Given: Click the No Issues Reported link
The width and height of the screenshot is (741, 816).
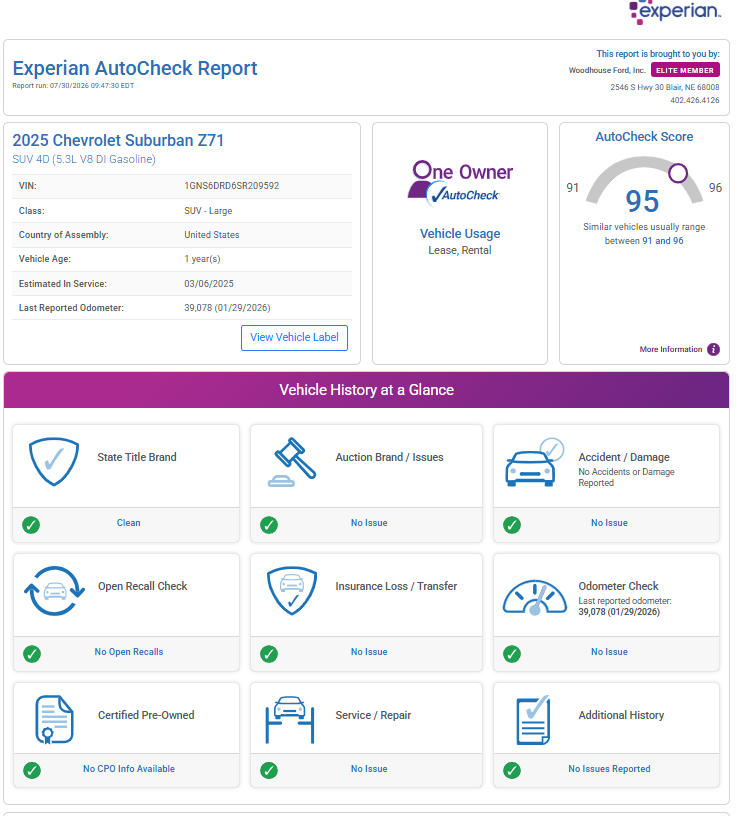Looking at the screenshot, I should tap(609, 769).
